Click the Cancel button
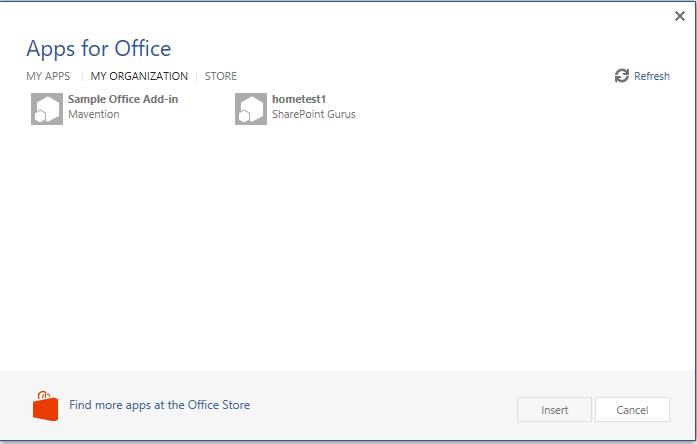This screenshot has height=444, width=697. [x=632, y=410]
